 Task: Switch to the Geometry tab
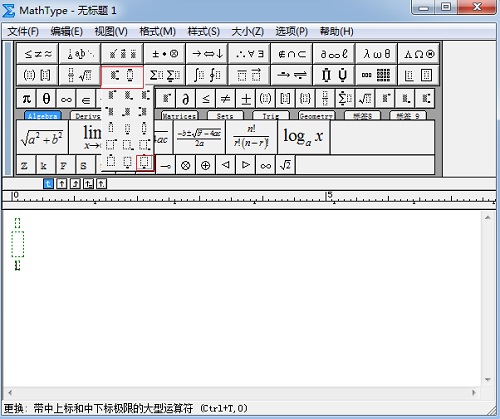tap(316, 116)
